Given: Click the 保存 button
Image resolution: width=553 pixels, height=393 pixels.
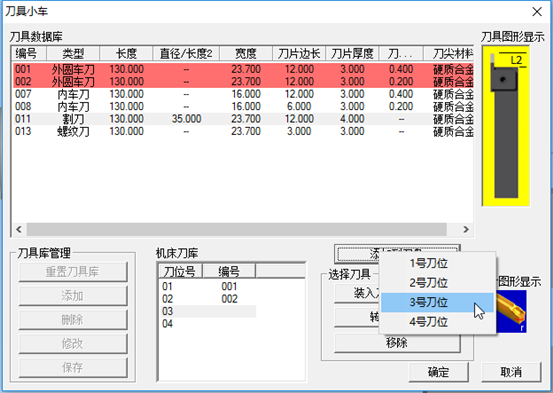Looking at the screenshot, I should click(73, 367).
